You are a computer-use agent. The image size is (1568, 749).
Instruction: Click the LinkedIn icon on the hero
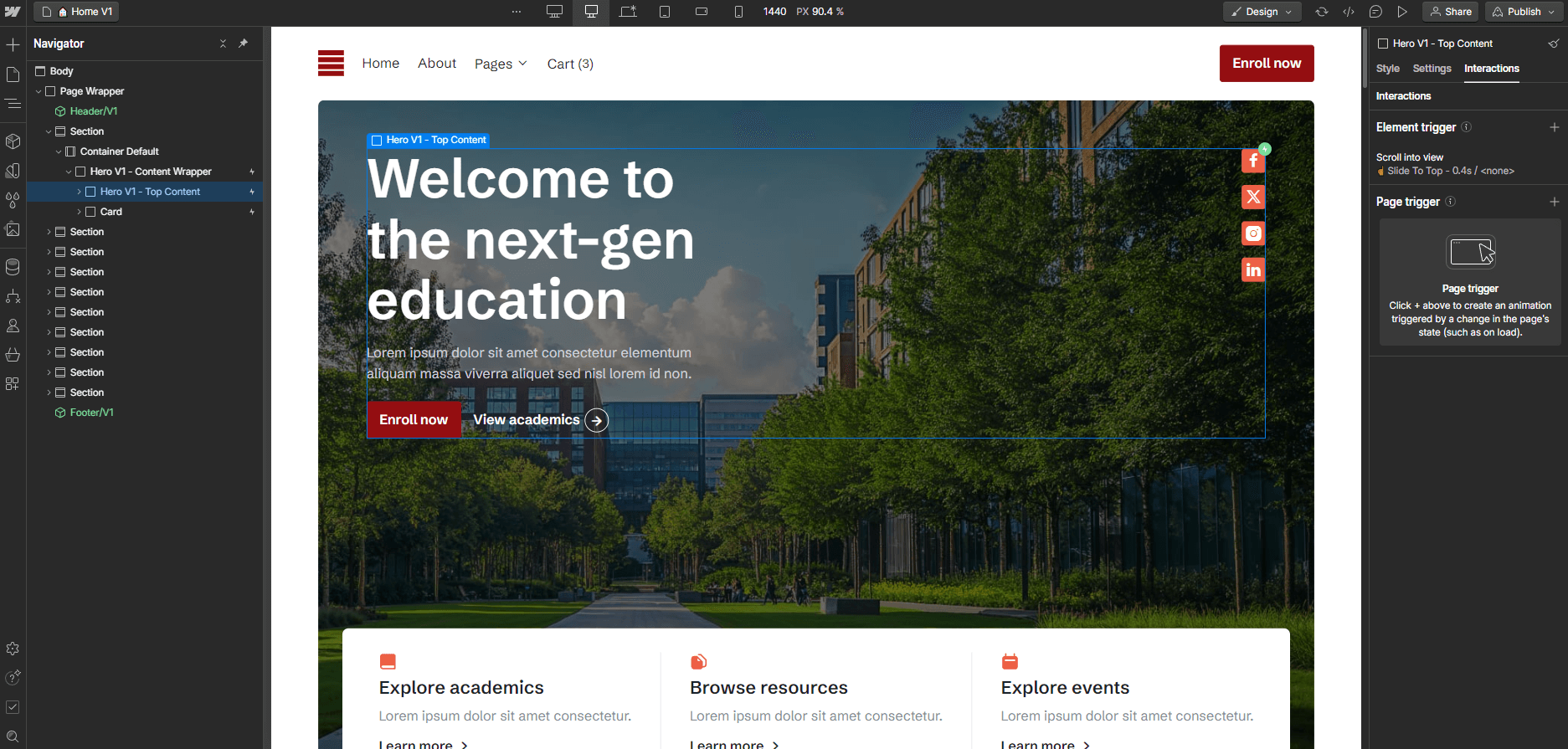click(x=1253, y=269)
